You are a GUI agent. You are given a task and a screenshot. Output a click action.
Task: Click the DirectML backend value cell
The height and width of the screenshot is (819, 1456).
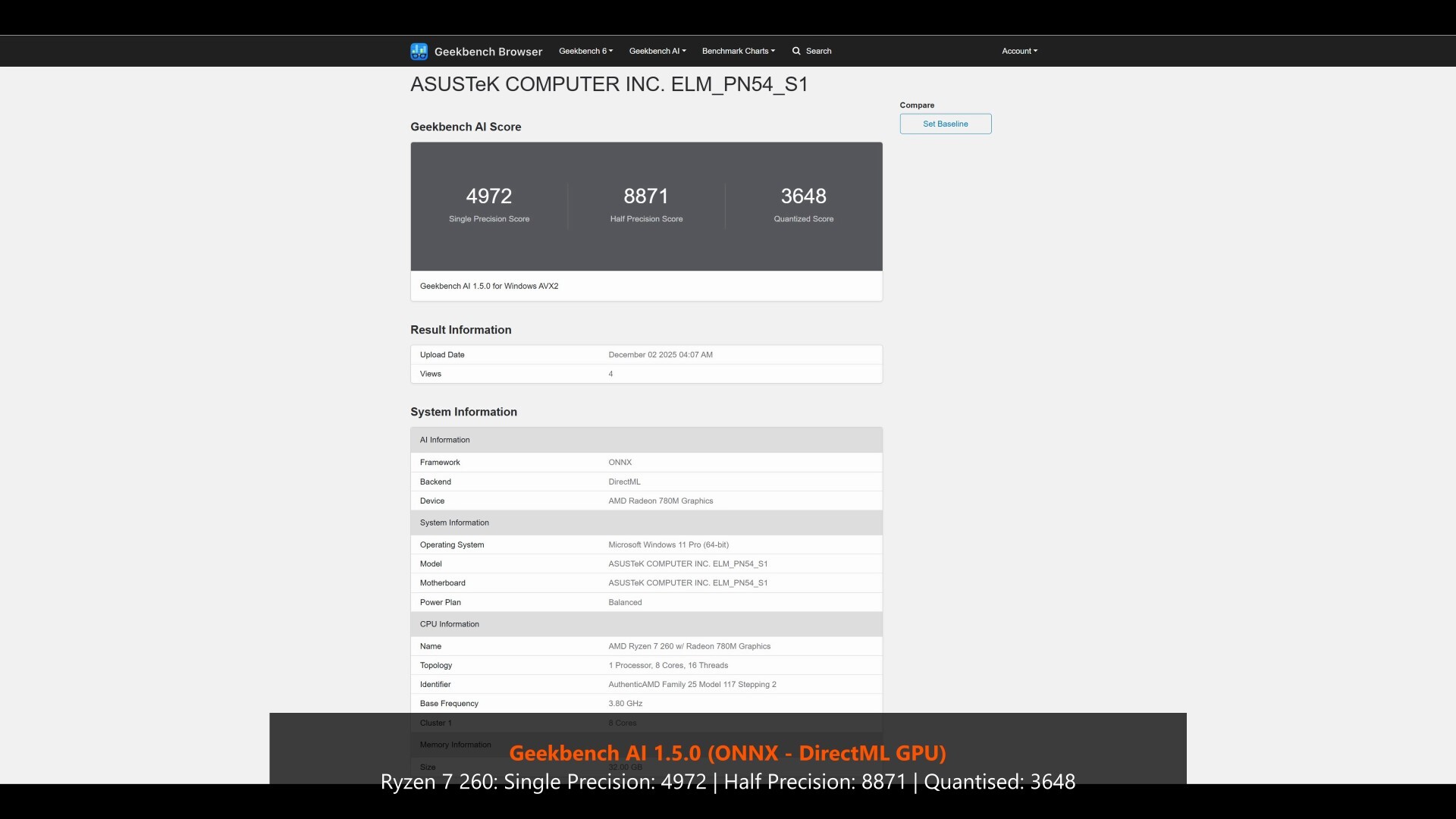[625, 482]
